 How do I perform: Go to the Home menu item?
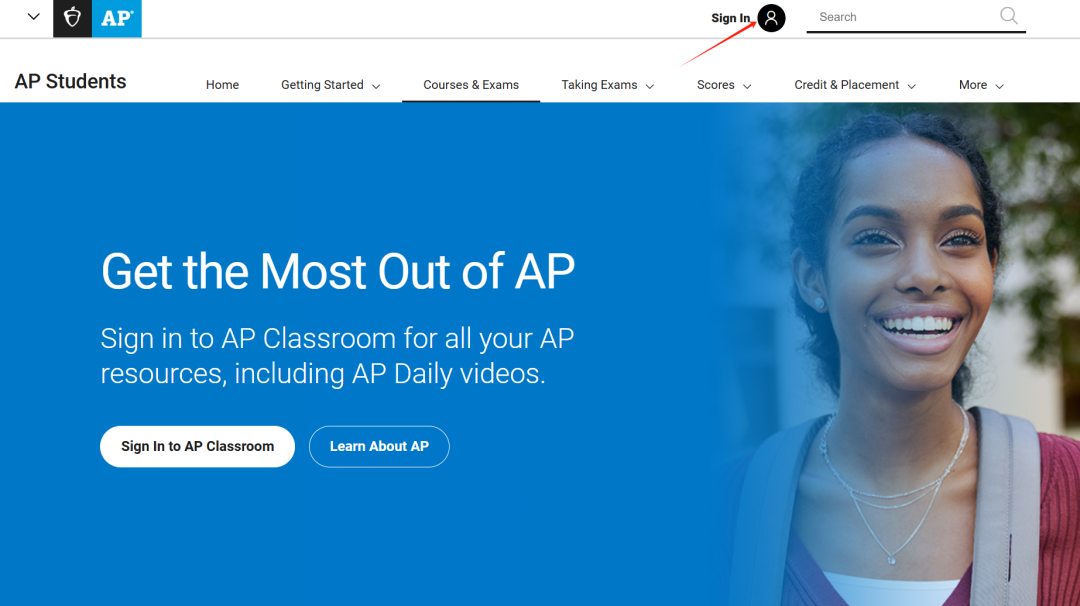[x=222, y=85]
